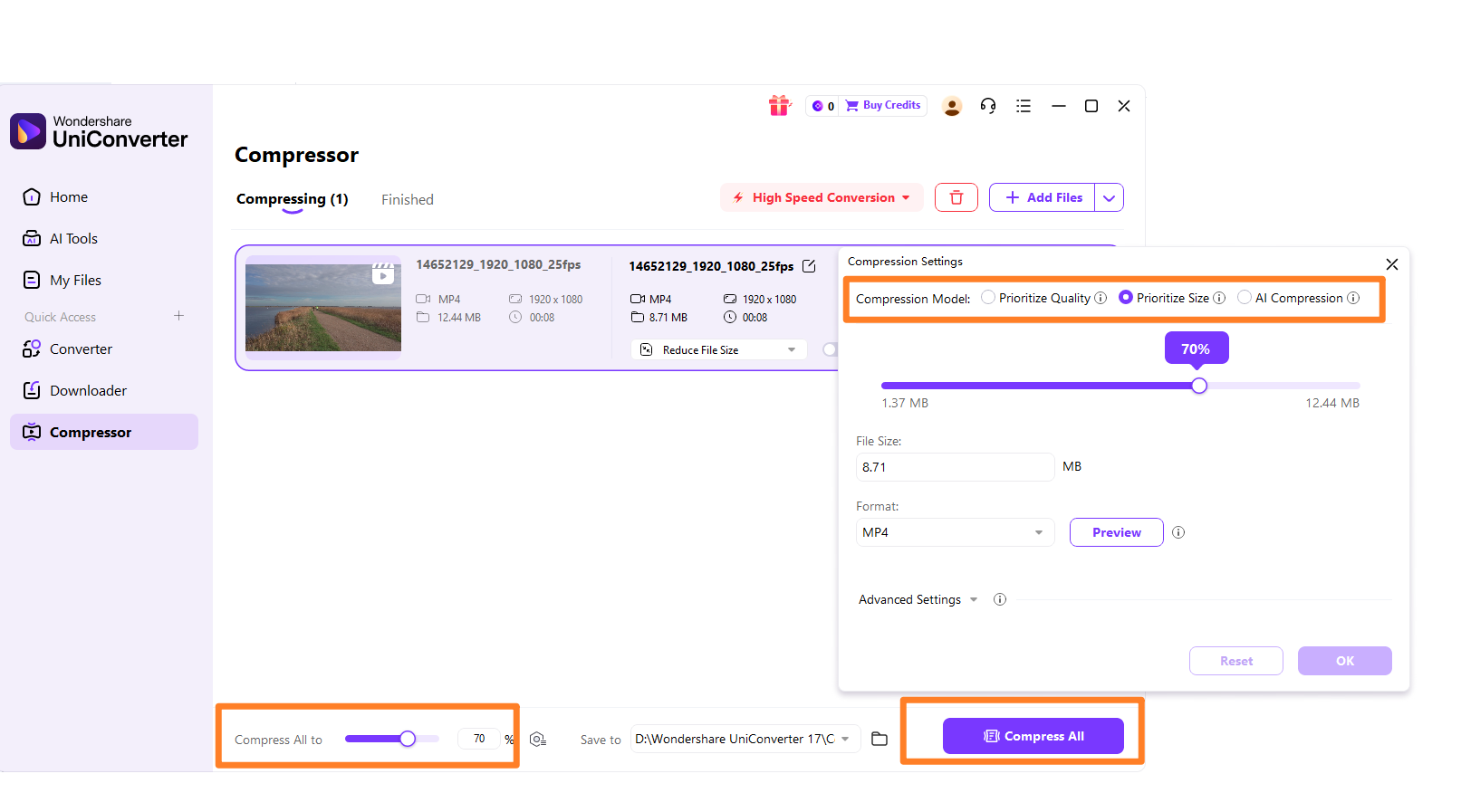
Task: Open My Files in the sidebar
Action: coord(104,280)
